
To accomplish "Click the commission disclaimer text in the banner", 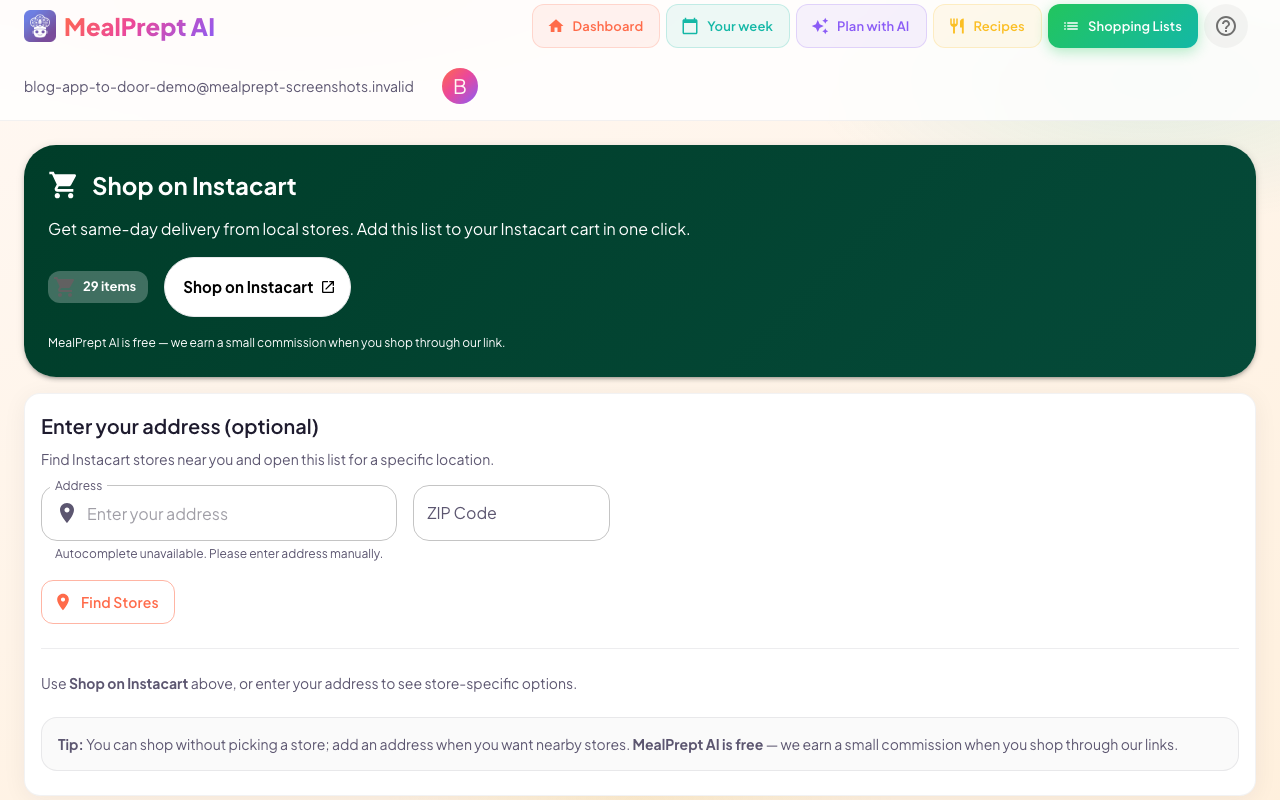I will click(x=276, y=343).
